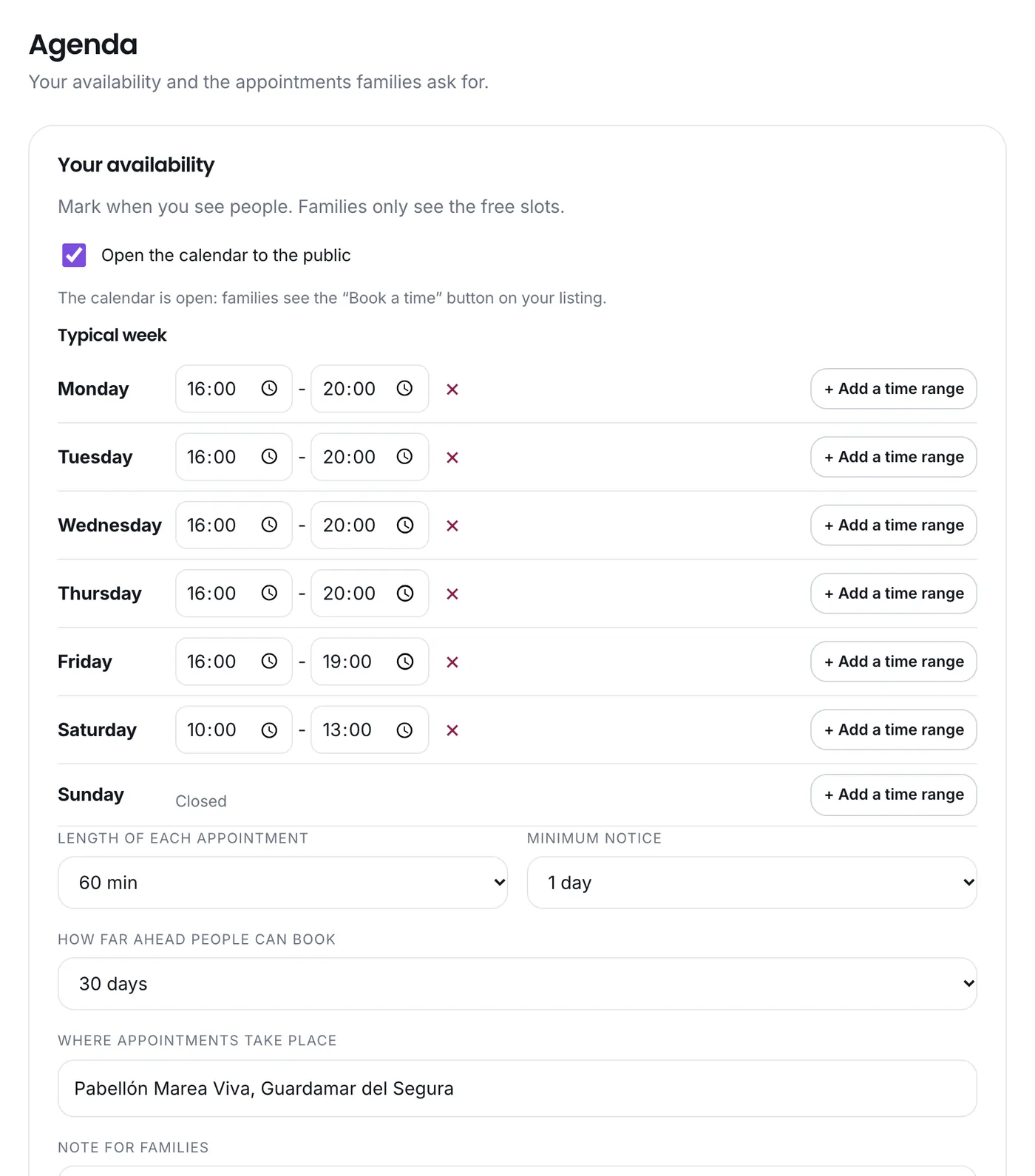The image size is (1035, 1176).
Task: Open clock picker for Thursday end time
Action: (x=404, y=594)
